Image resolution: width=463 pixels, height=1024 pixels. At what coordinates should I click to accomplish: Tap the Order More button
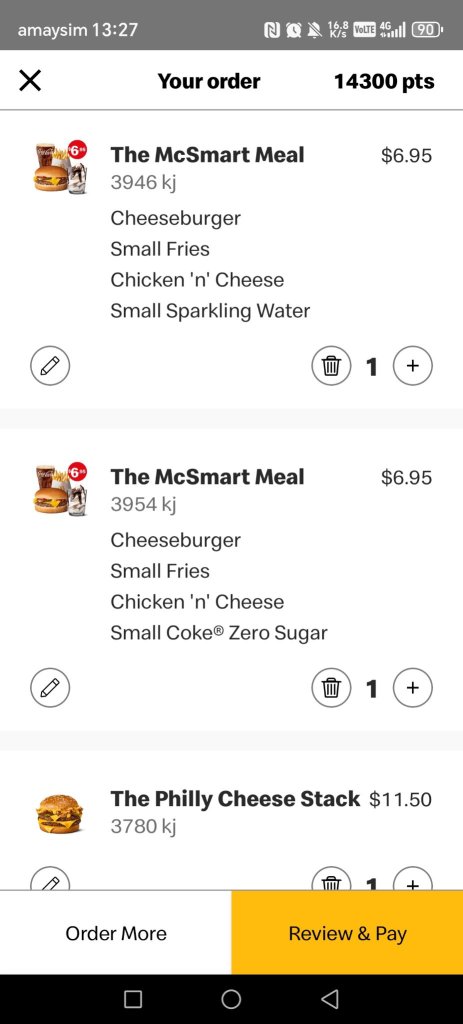tap(116, 933)
